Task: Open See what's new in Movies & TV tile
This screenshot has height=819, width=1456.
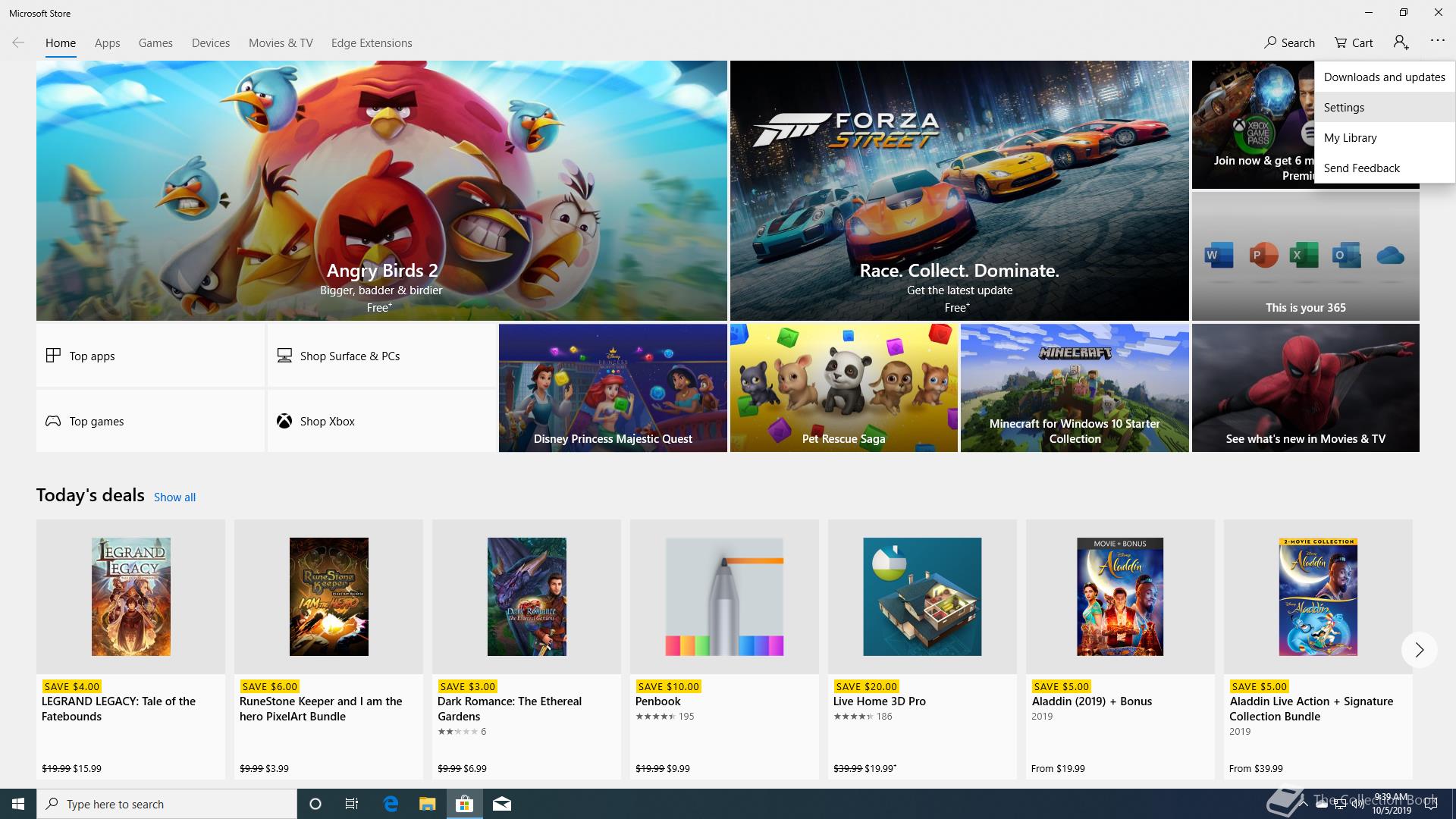Action: [x=1305, y=388]
